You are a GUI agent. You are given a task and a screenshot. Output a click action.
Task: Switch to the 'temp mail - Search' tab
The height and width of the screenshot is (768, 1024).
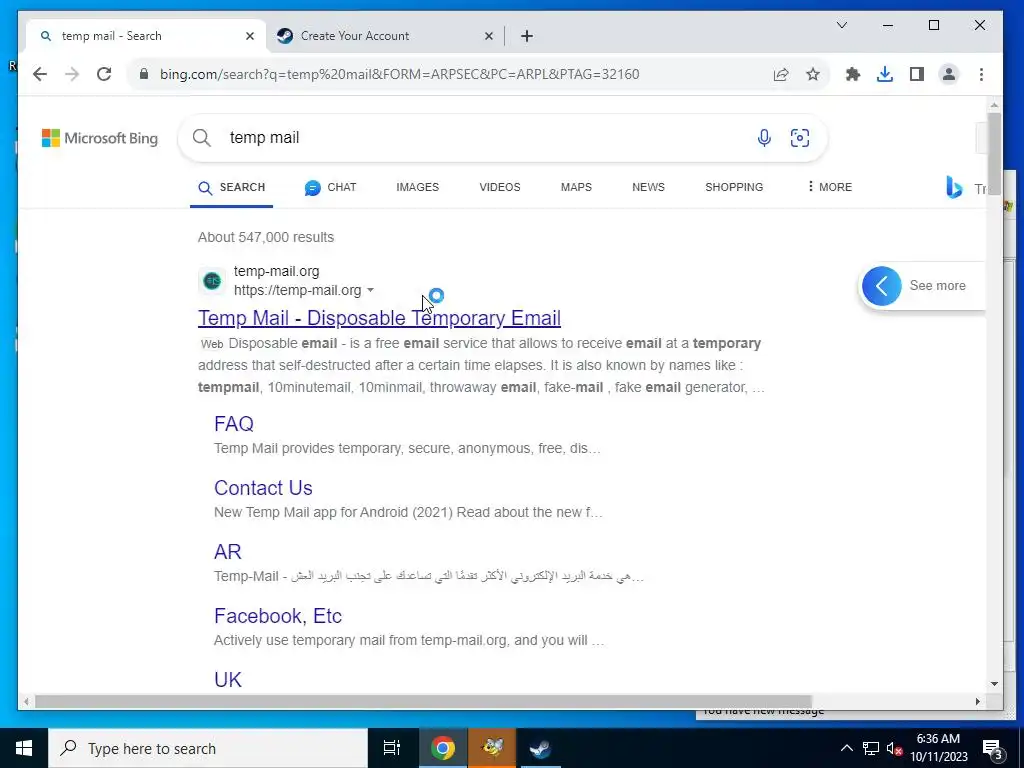pyautogui.click(x=146, y=37)
